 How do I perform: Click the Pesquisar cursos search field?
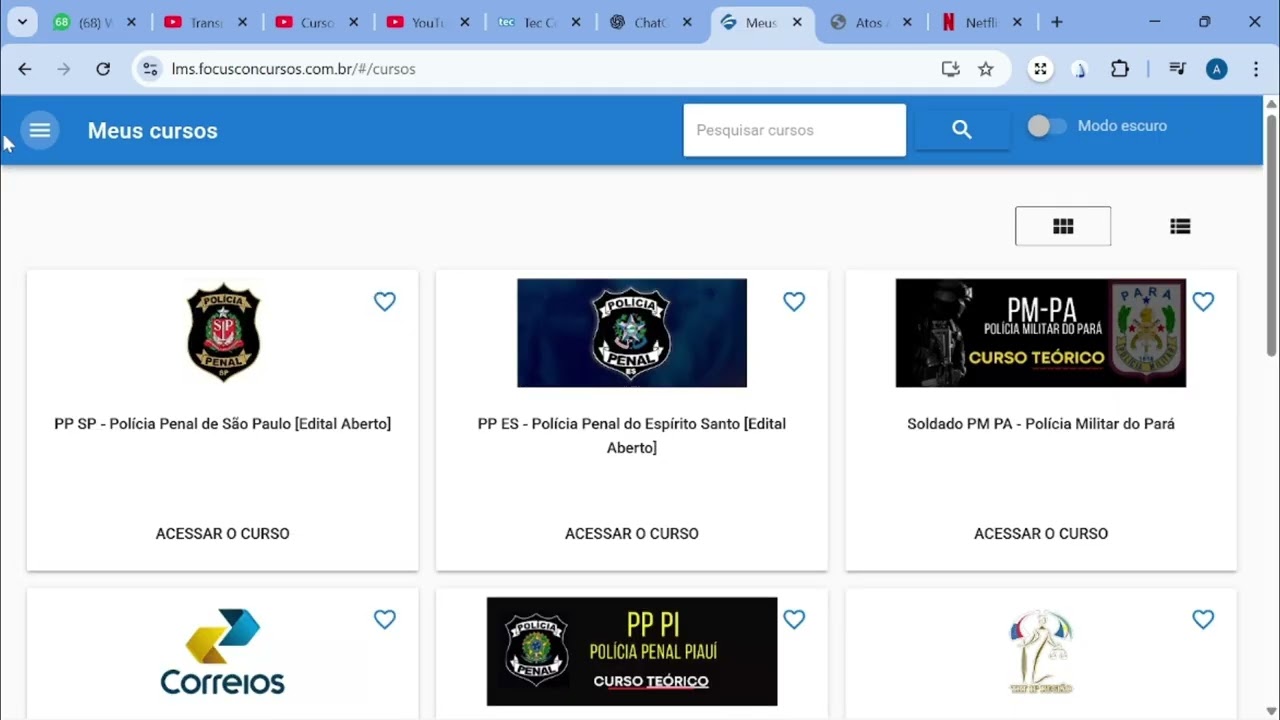tap(795, 130)
